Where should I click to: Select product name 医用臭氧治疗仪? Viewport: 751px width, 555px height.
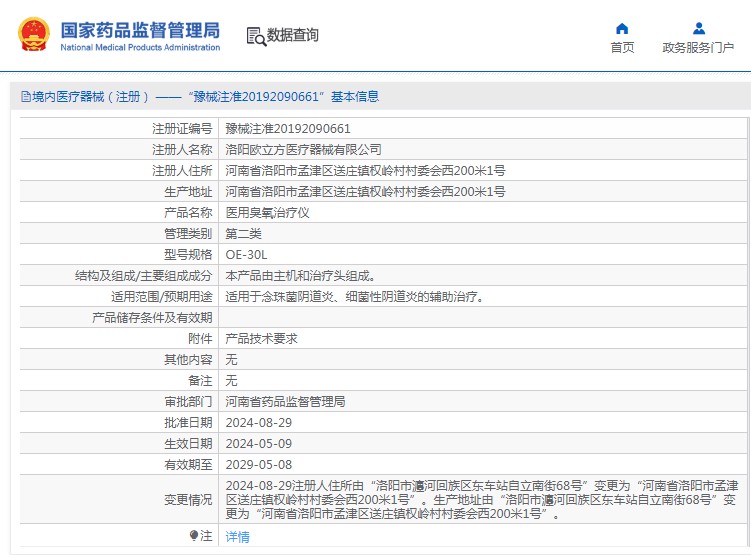click(x=267, y=213)
